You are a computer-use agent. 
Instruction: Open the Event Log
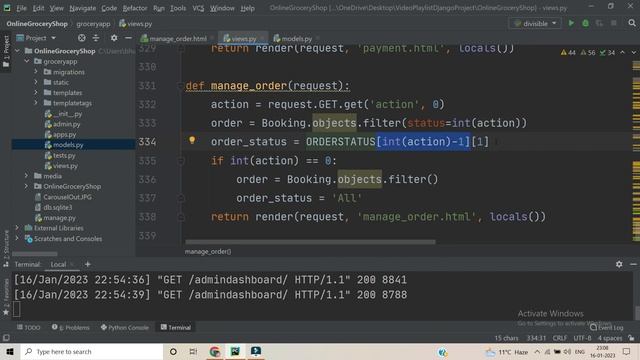(x=607, y=327)
